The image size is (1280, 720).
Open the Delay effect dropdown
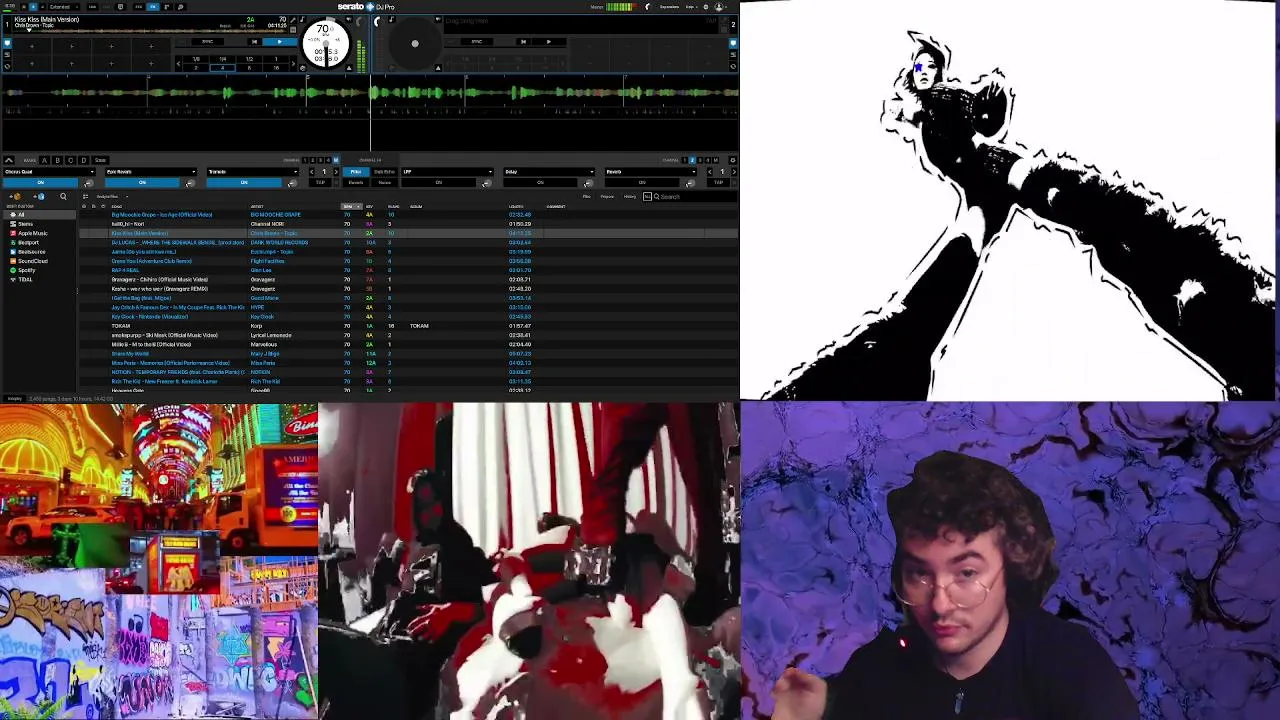click(x=550, y=172)
